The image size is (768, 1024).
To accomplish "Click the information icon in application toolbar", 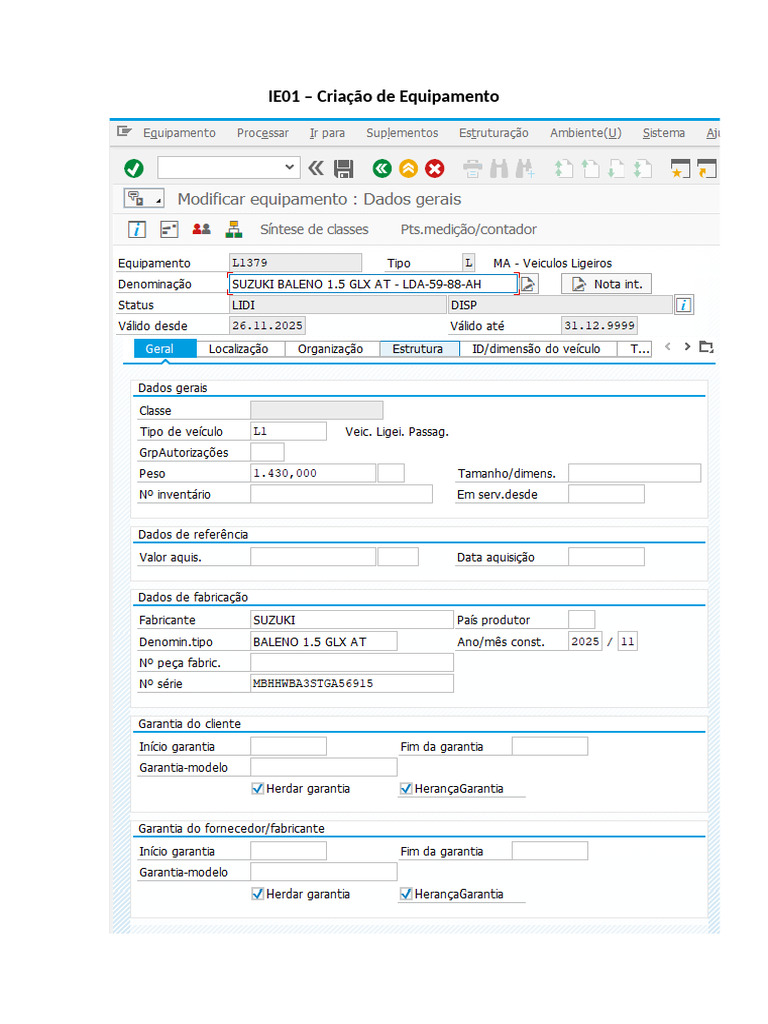I will coord(136,229).
